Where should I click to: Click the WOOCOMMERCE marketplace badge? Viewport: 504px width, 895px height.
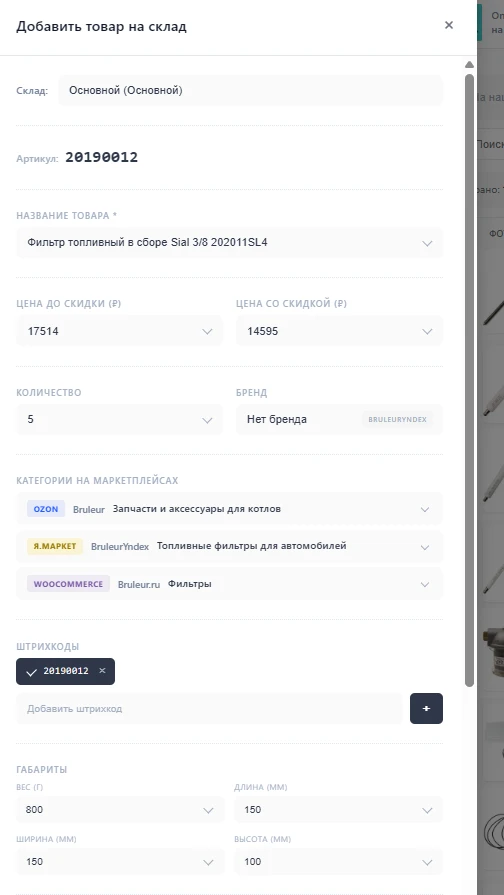(x=68, y=584)
